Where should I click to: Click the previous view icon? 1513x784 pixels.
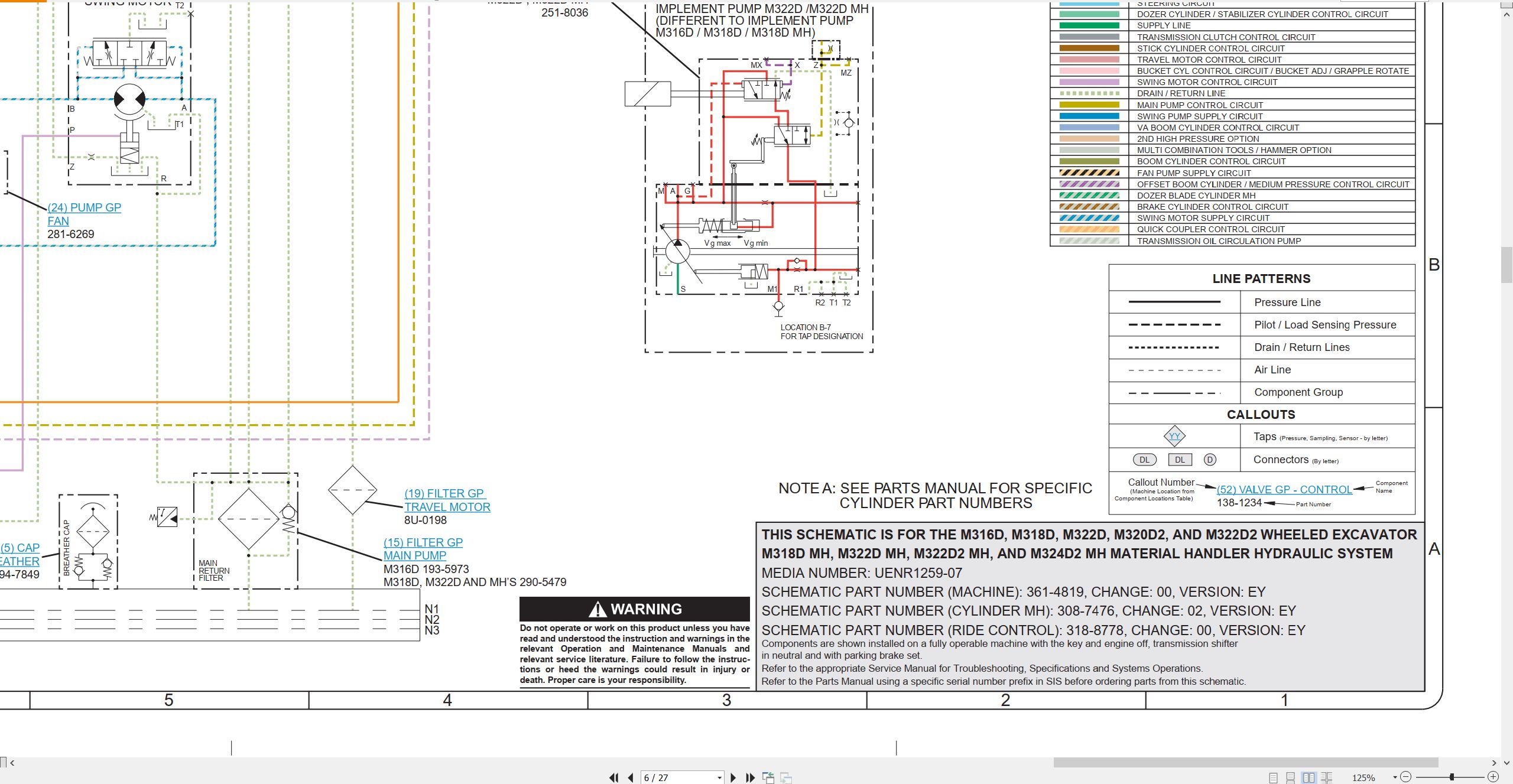[768, 778]
